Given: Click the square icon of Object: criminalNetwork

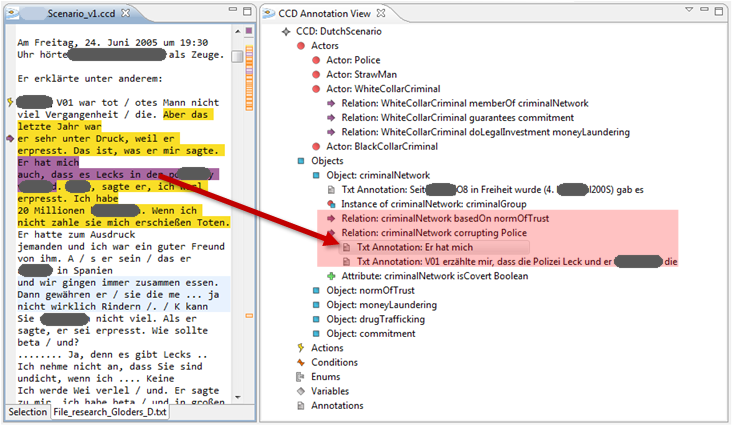Looking at the screenshot, I should pyautogui.click(x=316, y=175).
